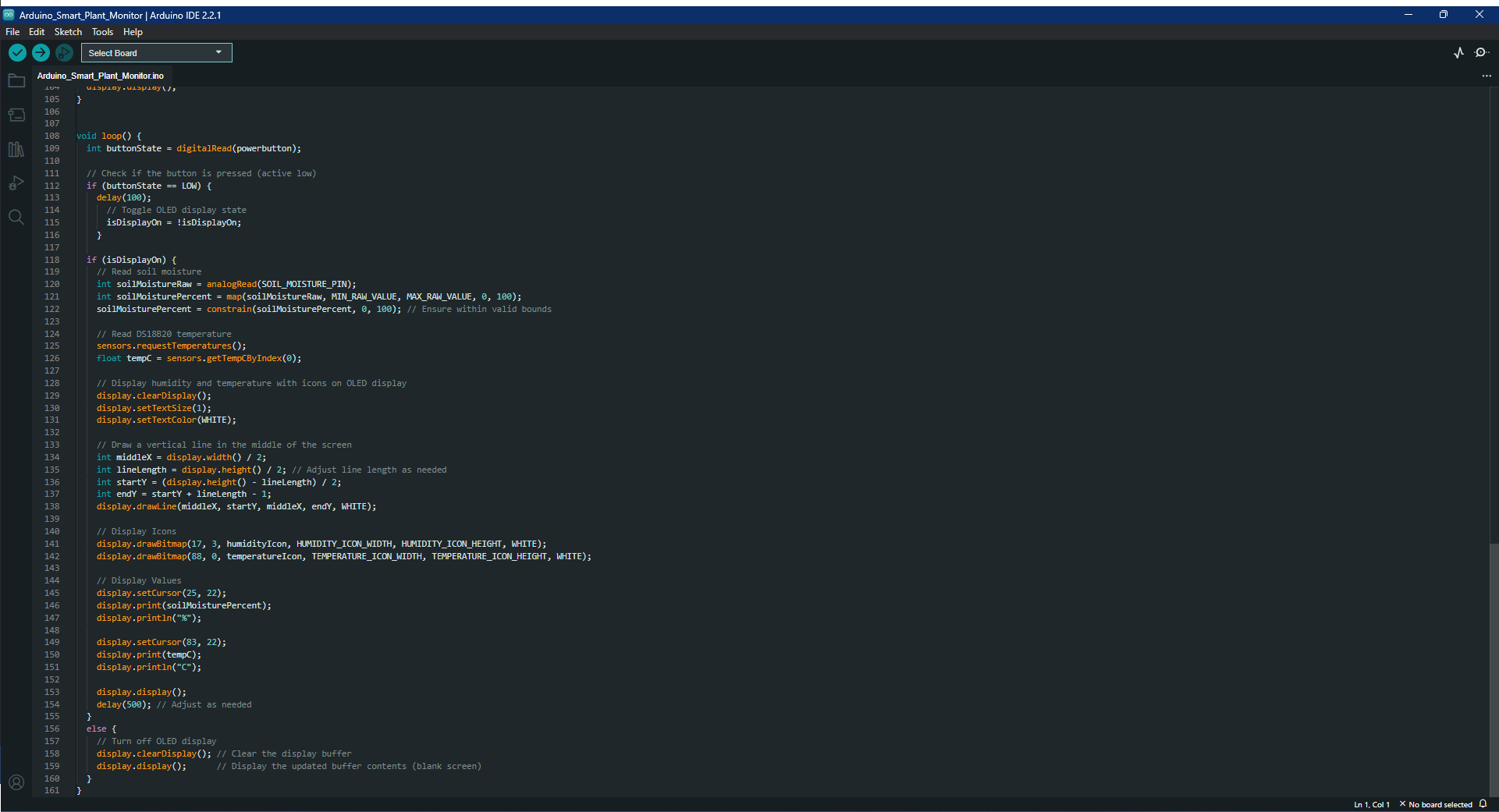Click 'analogRead(SOIL_MOISTURE_PIN);' code
This screenshot has height=812, width=1499.
(x=282, y=284)
